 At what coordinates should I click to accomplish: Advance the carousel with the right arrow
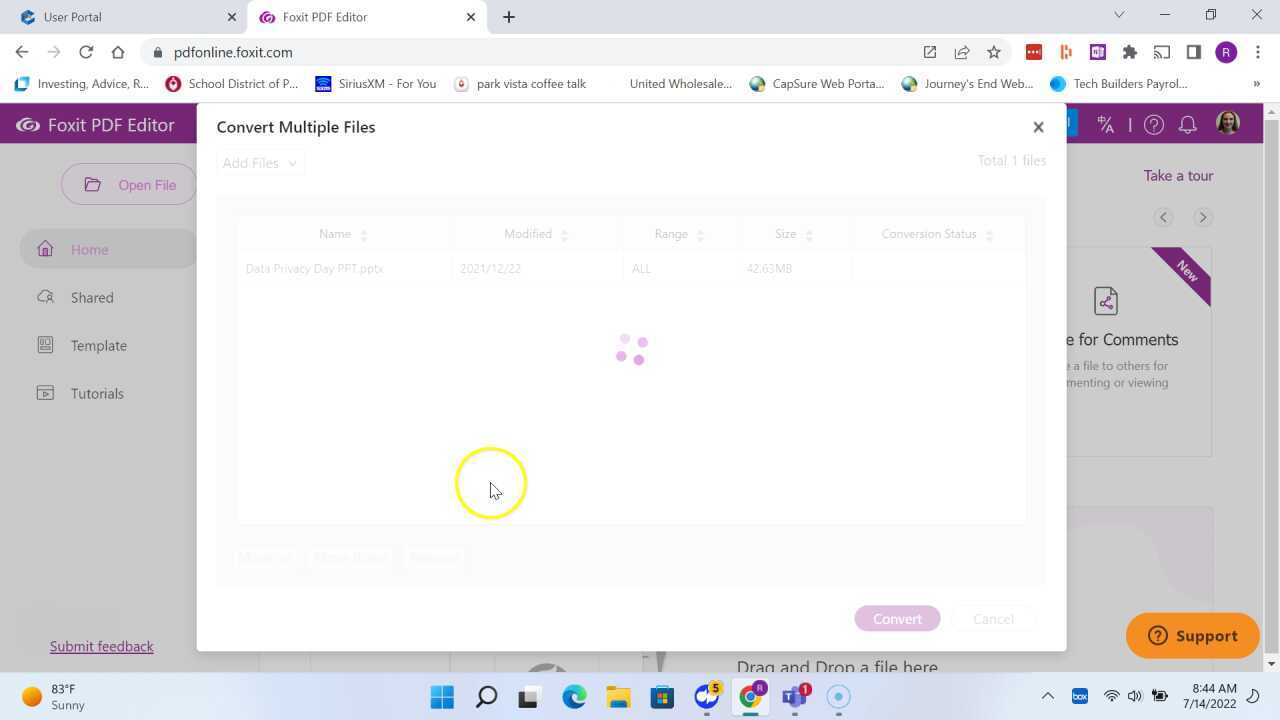coord(1203,216)
